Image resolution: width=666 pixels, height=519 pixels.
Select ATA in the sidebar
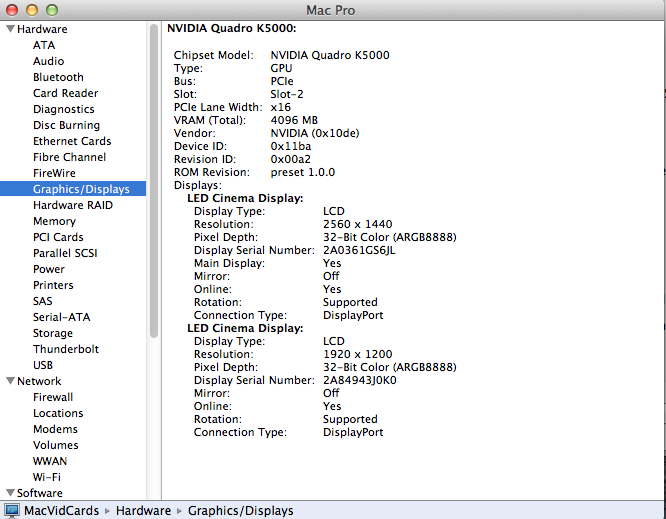[x=44, y=45]
